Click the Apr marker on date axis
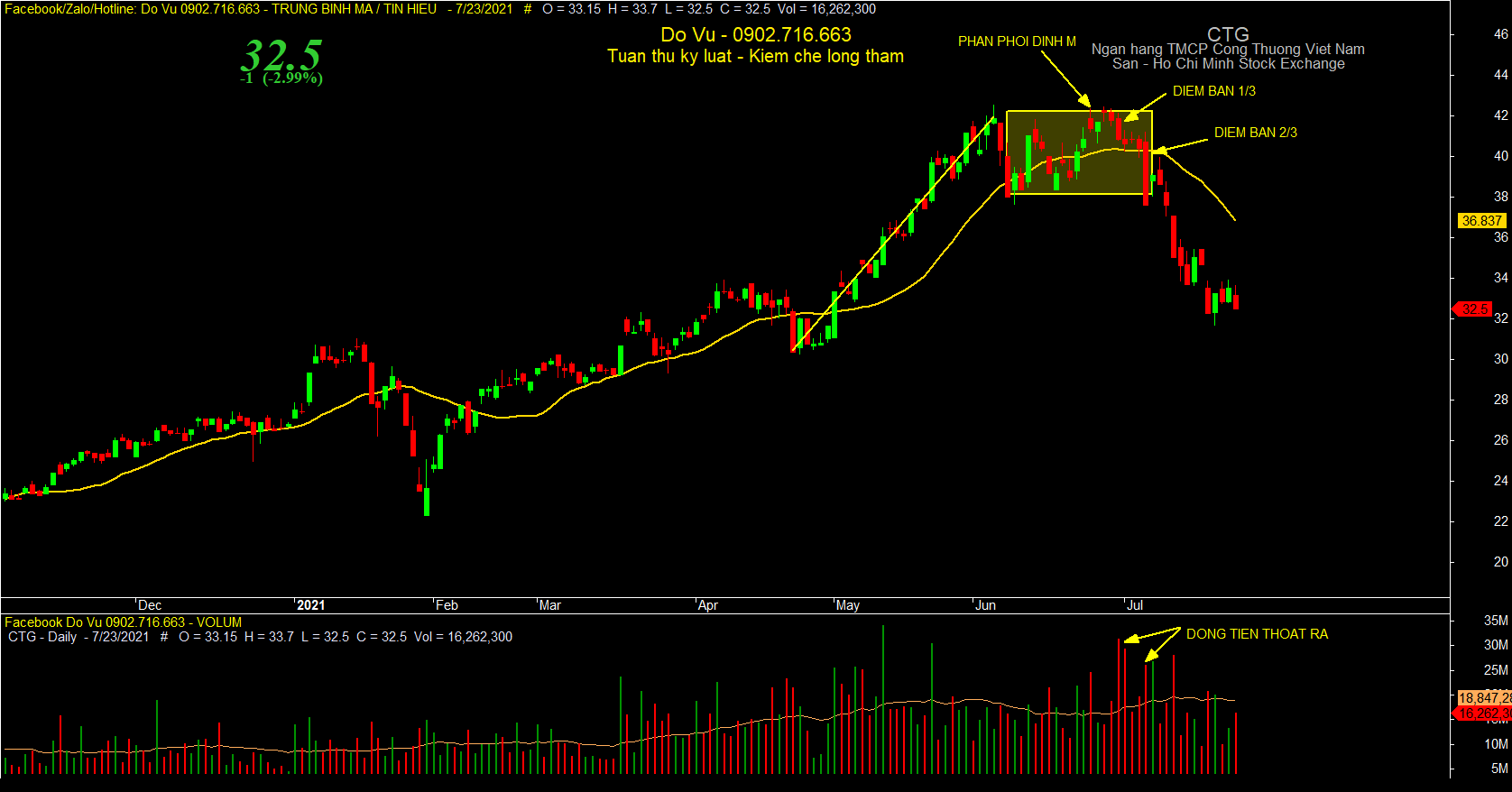Screen dimensions: 1512x792 708,605
